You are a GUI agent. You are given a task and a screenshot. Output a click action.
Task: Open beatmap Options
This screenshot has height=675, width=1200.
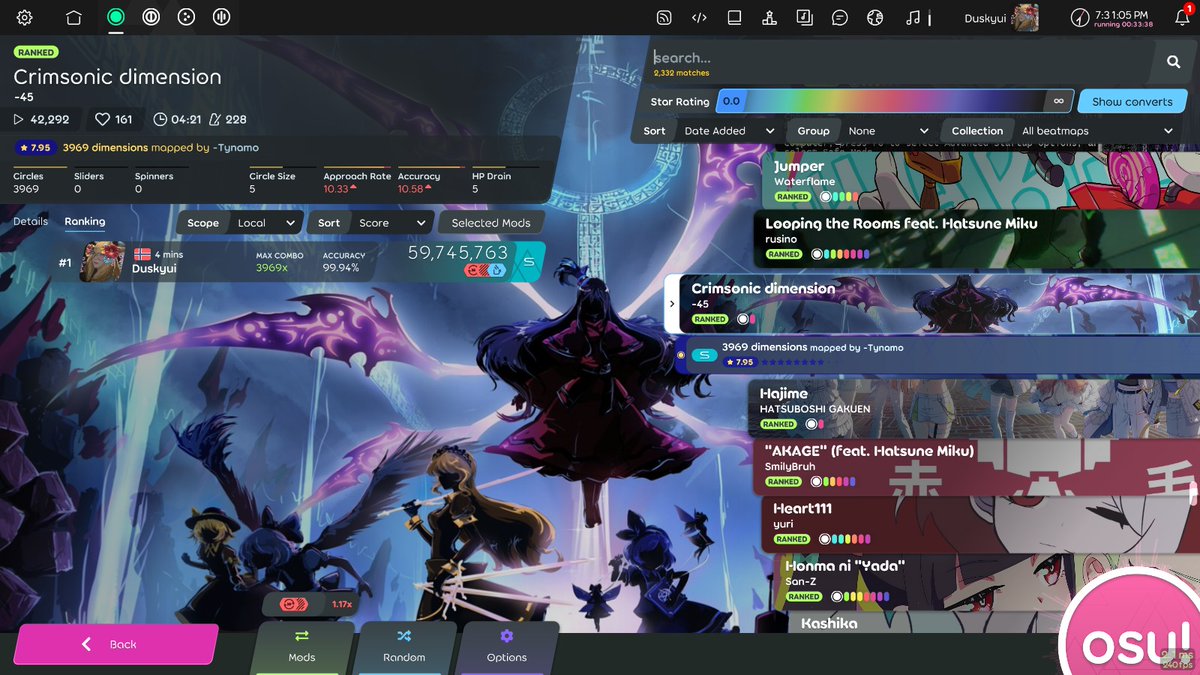(x=507, y=647)
